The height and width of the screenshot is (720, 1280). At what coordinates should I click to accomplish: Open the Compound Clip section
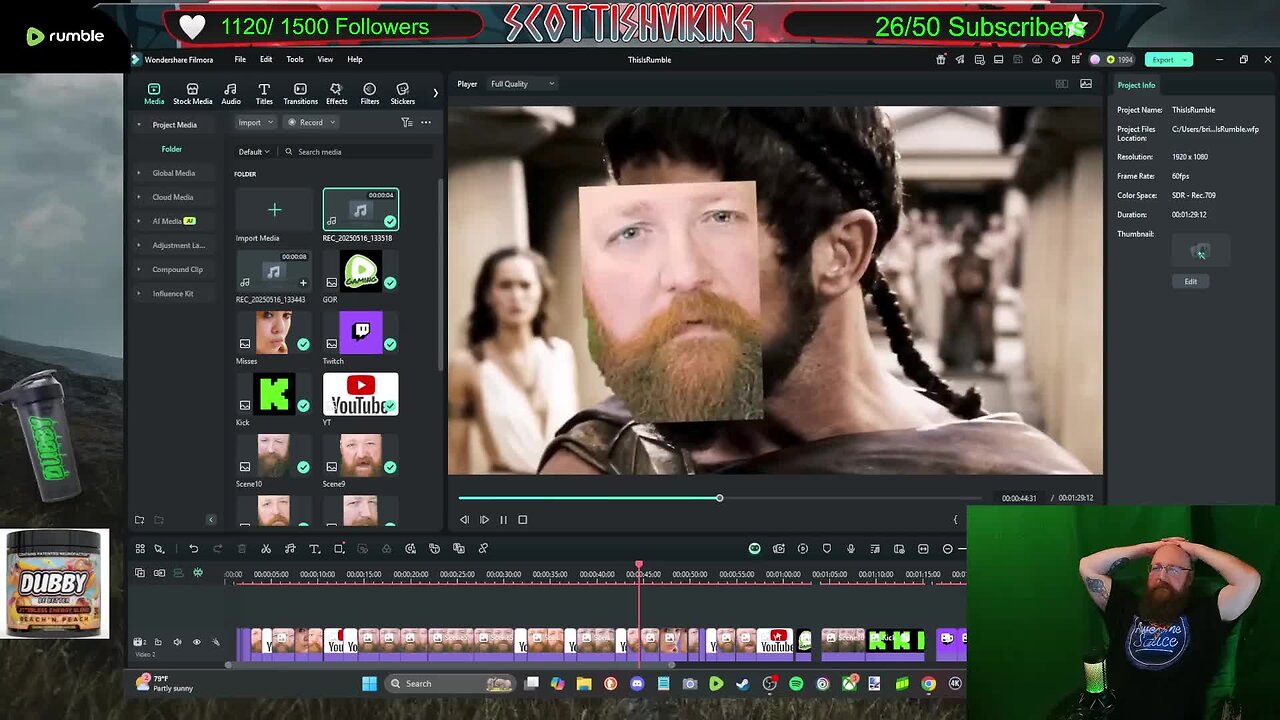coord(177,269)
